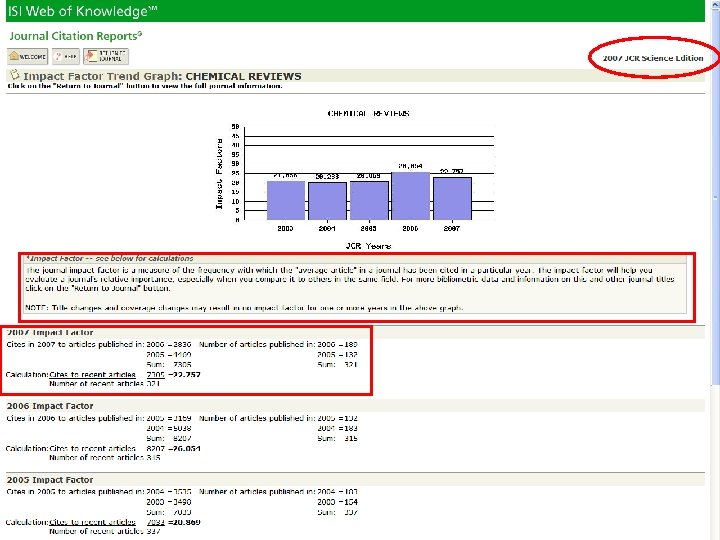Click the 2006 'Cites to recent articles' label

(92, 449)
